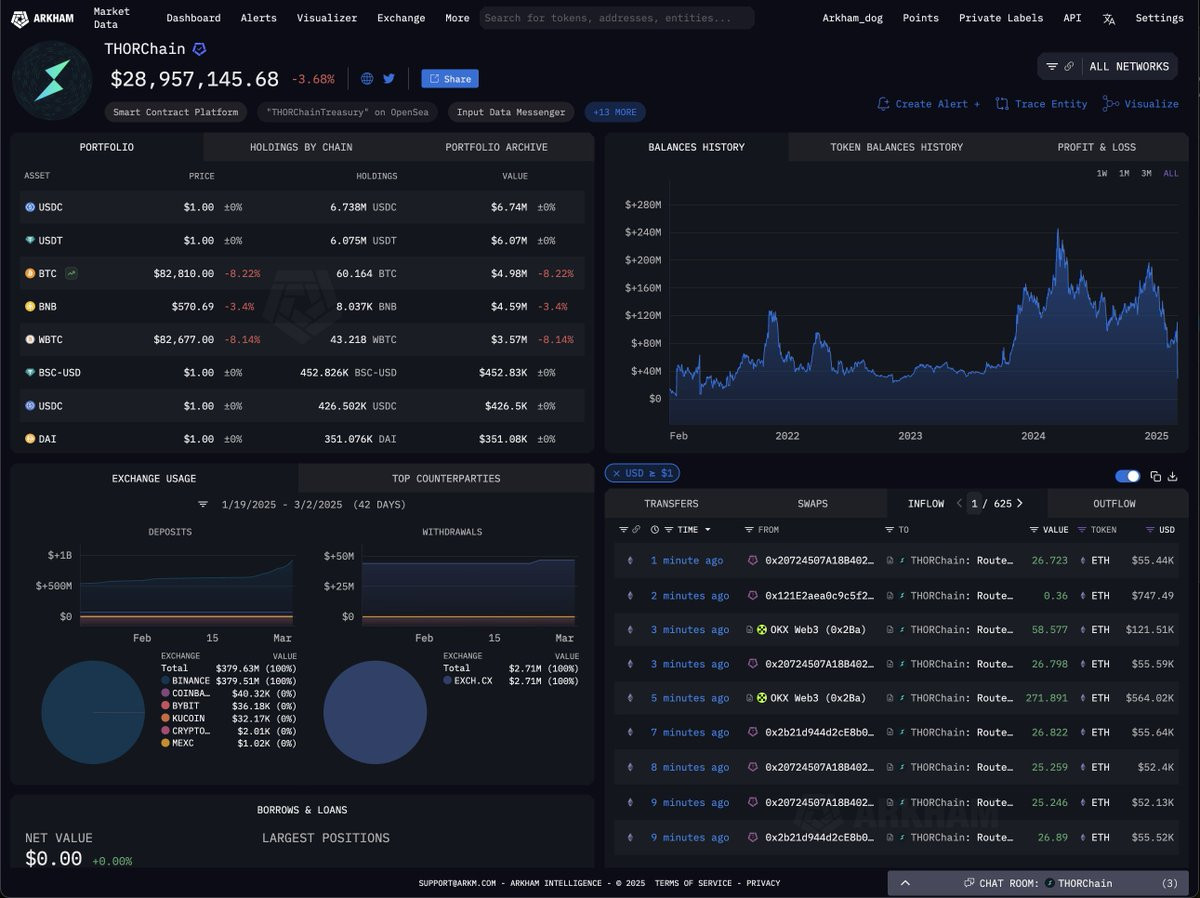Click OKX icon in the 58.577 ETH row
Image resolution: width=1200 pixels, height=898 pixels.
(x=761, y=630)
